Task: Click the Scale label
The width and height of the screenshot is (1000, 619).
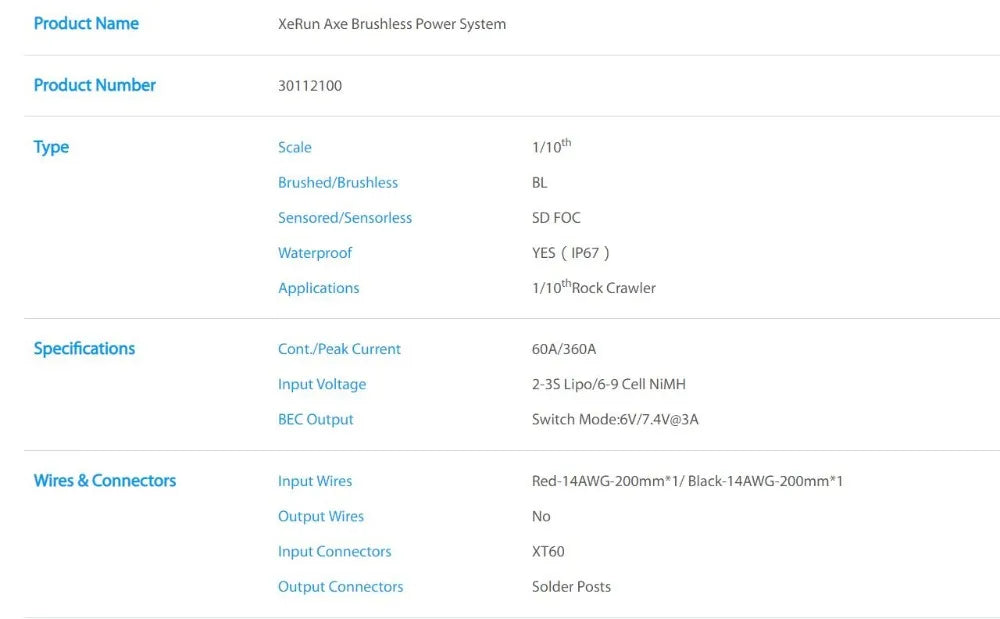Action: click(x=295, y=148)
